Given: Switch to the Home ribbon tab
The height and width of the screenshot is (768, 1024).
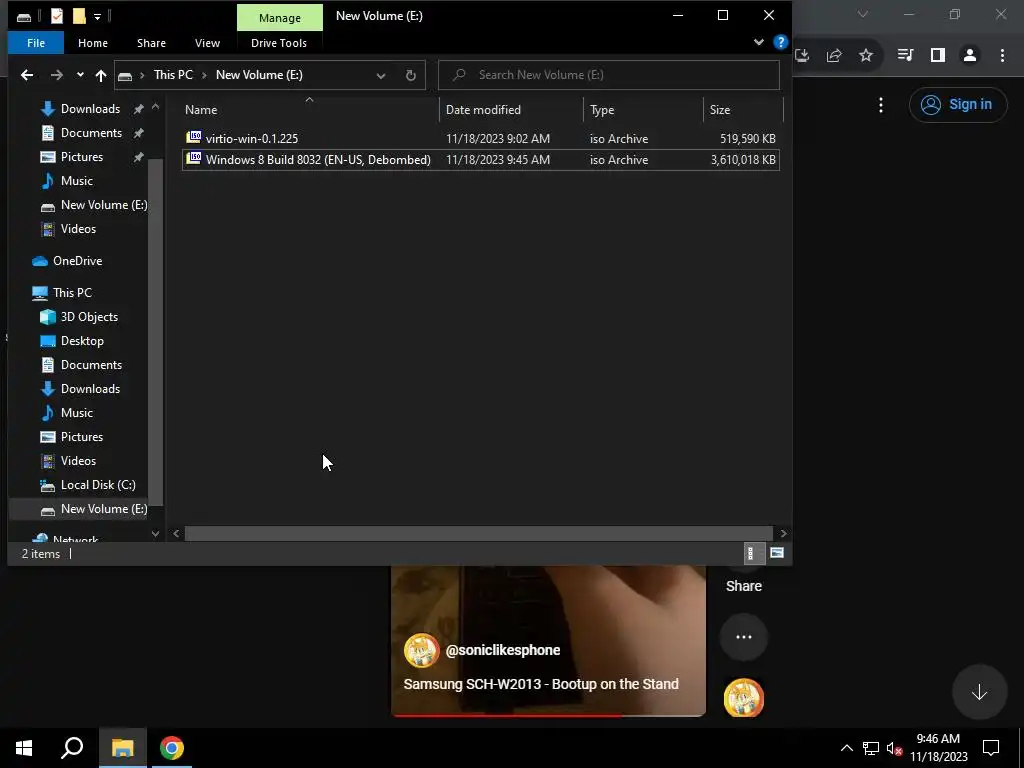Looking at the screenshot, I should coord(93,43).
